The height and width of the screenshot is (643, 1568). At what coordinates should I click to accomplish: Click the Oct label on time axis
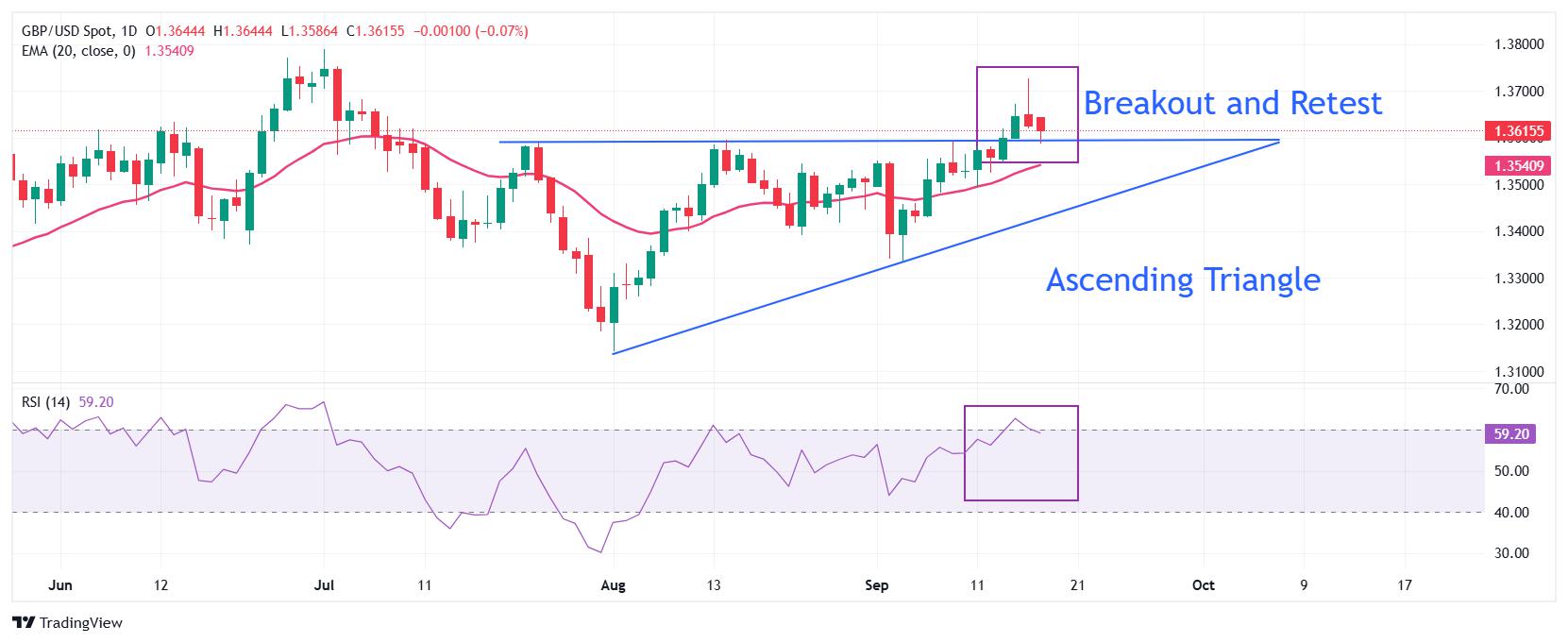1203,585
